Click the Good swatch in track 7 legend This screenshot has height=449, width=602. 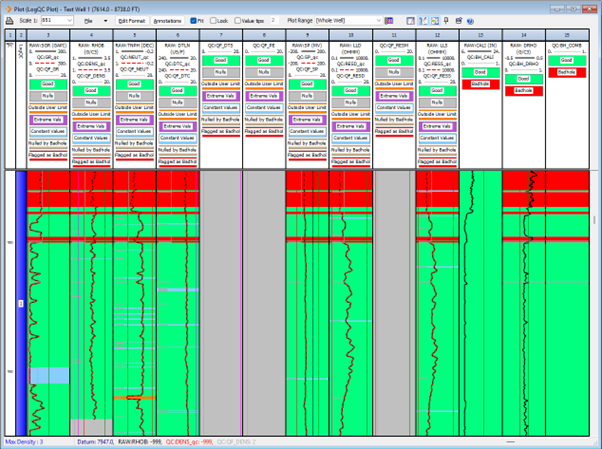coord(221,60)
